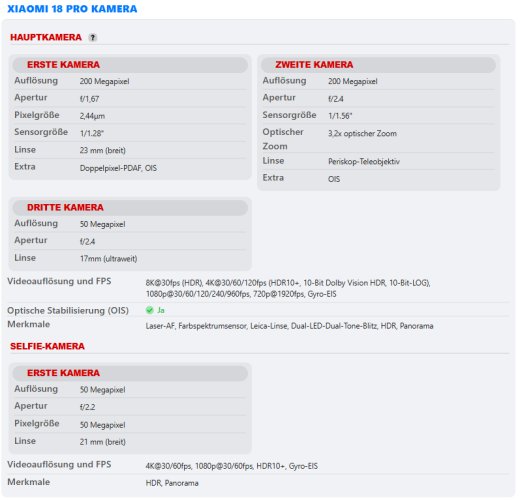Viewport: 520px width, 500px height.
Task: Open the Xiaomi 18 Pro Kamera heading
Action: pos(72,9)
